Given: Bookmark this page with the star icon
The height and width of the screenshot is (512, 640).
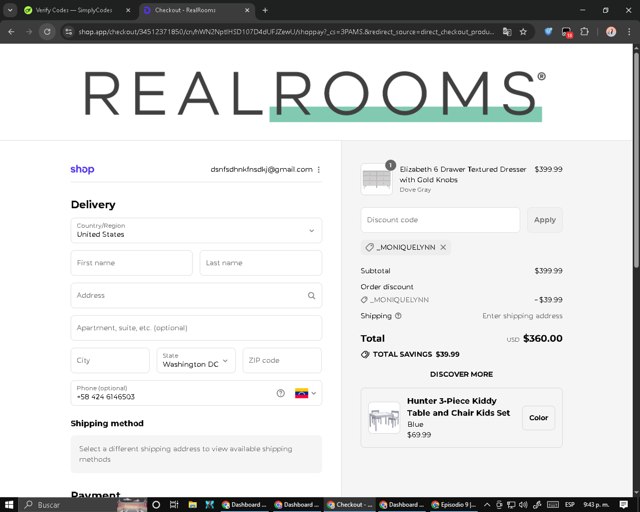Looking at the screenshot, I should coord(523,32).
